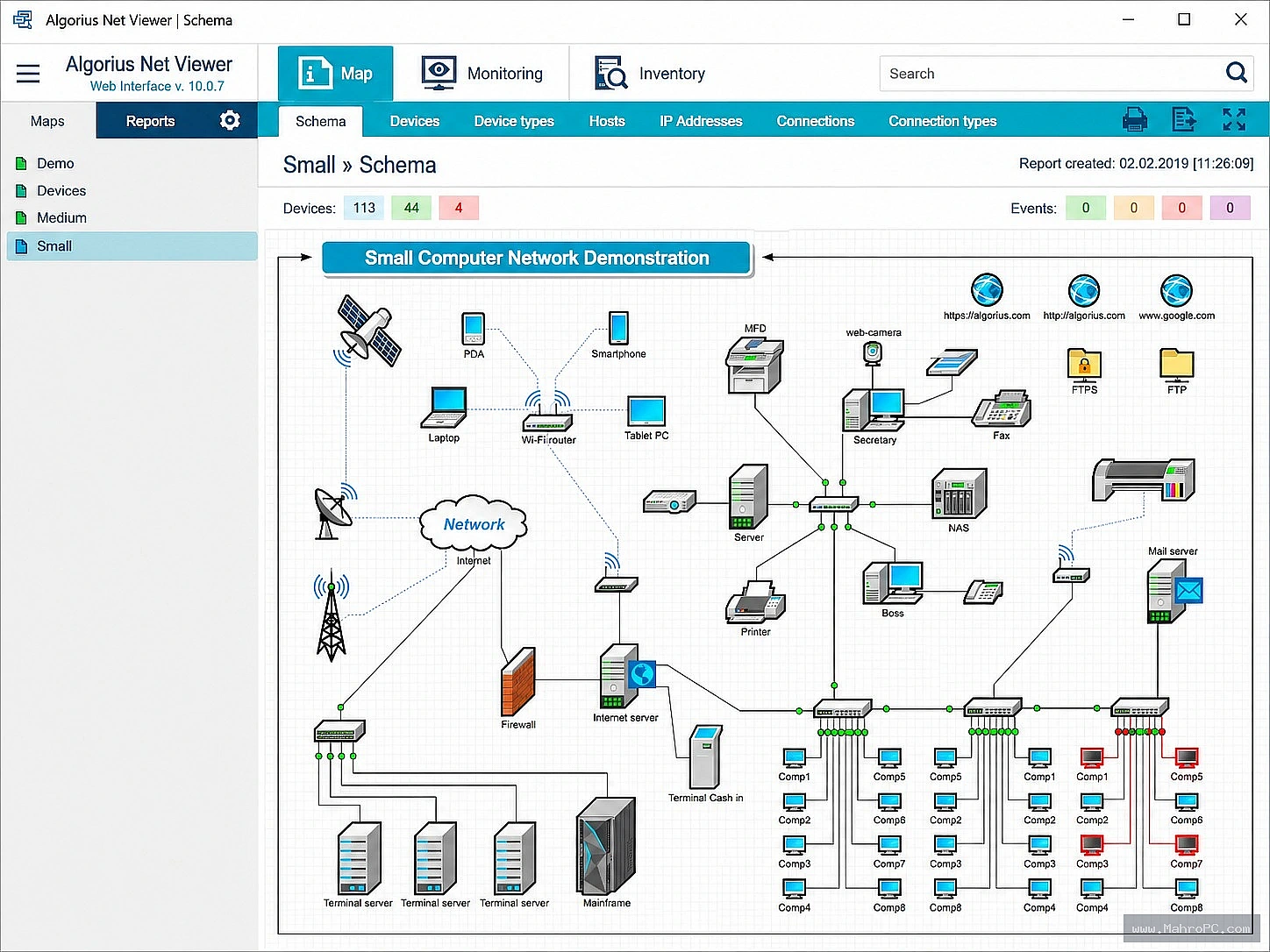This screenshot has height=952, width=1270.
Task: Select the Internet server icon
Action: coord(626,676)
